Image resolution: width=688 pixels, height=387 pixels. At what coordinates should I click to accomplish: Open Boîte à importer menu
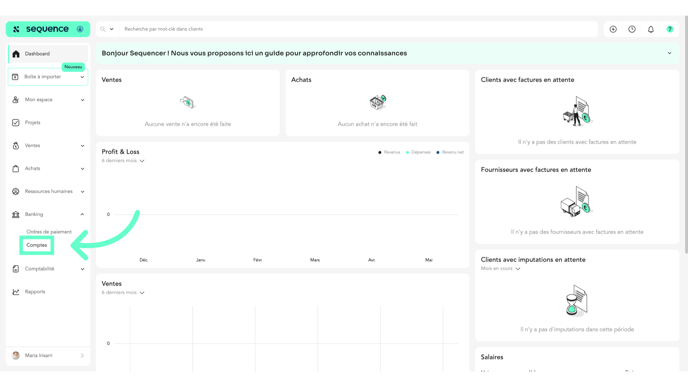48,77
